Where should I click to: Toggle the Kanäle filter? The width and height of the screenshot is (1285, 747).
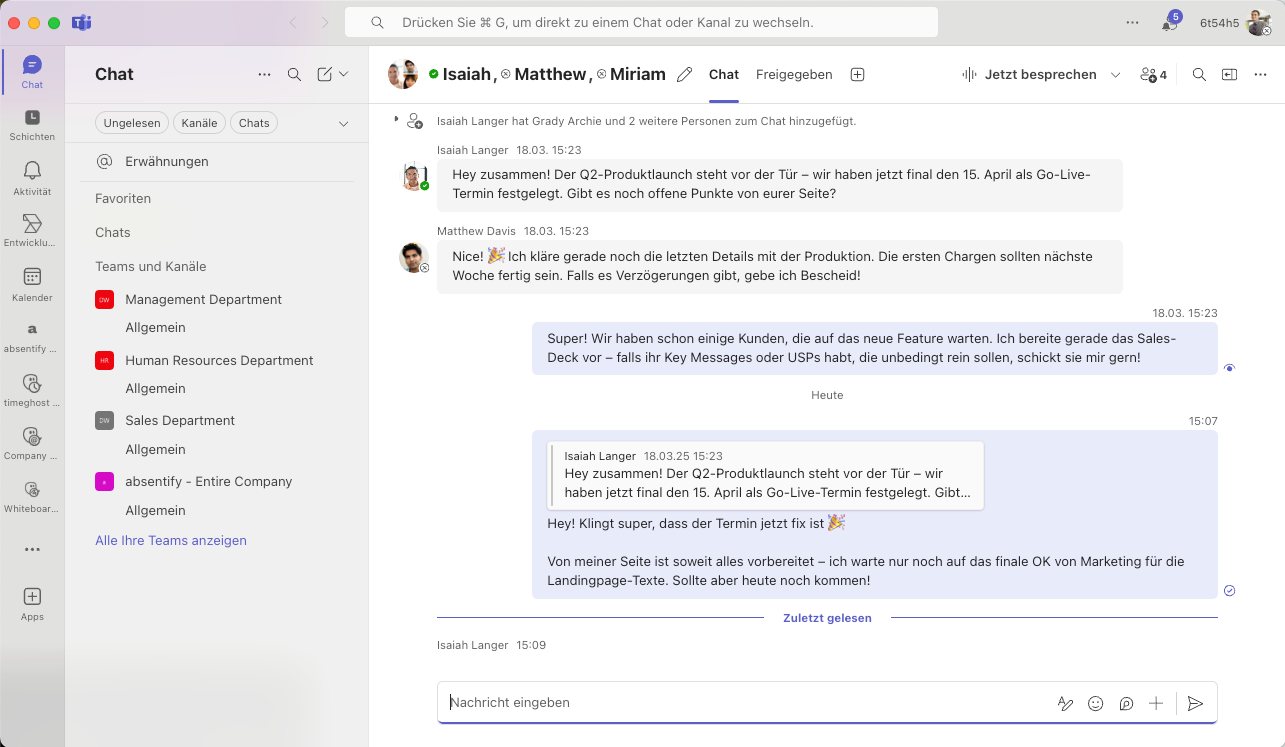[200, 123]
